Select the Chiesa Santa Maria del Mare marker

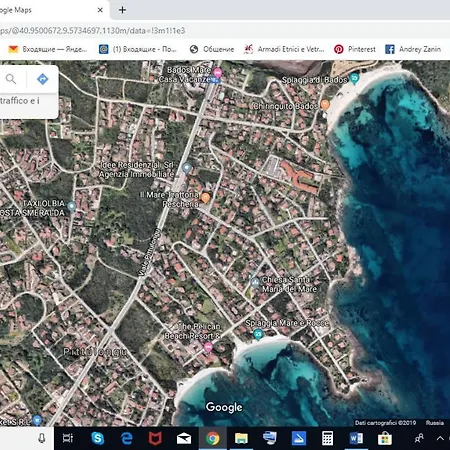coord(255,283)
